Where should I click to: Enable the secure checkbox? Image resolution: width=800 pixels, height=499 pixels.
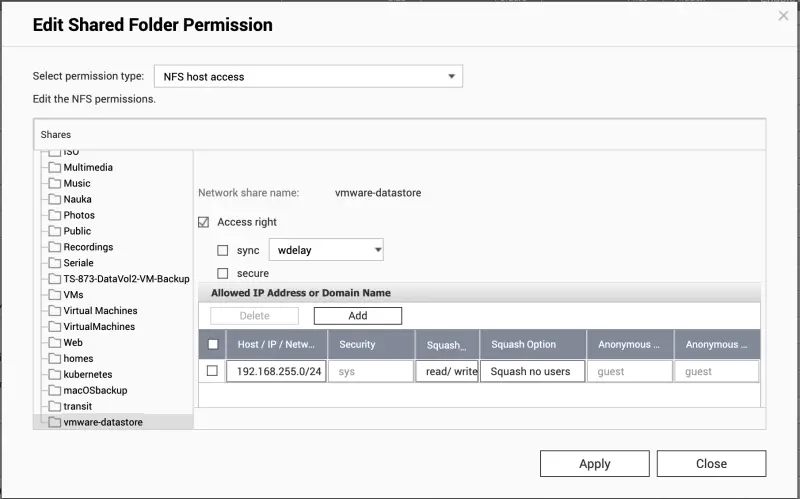pos(222,273)
